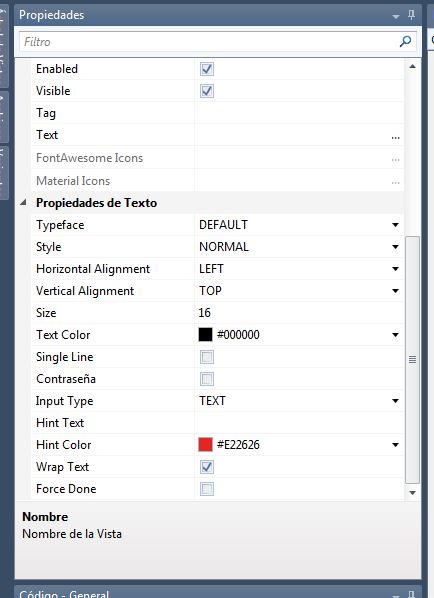Toggle the Visible checkbox
The height and width of the screenshot is (598, 434).
(207, 91)
